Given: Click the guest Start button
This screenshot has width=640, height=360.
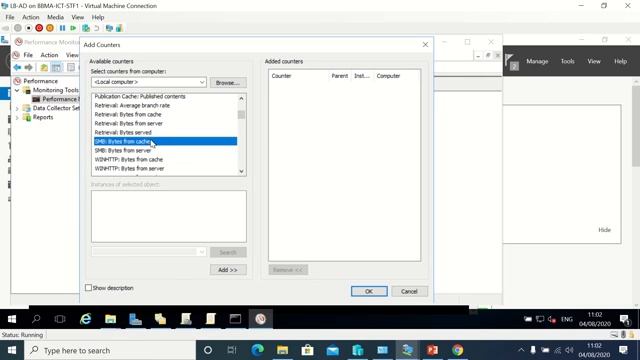Looking at the screenshot, I should 12,319.
